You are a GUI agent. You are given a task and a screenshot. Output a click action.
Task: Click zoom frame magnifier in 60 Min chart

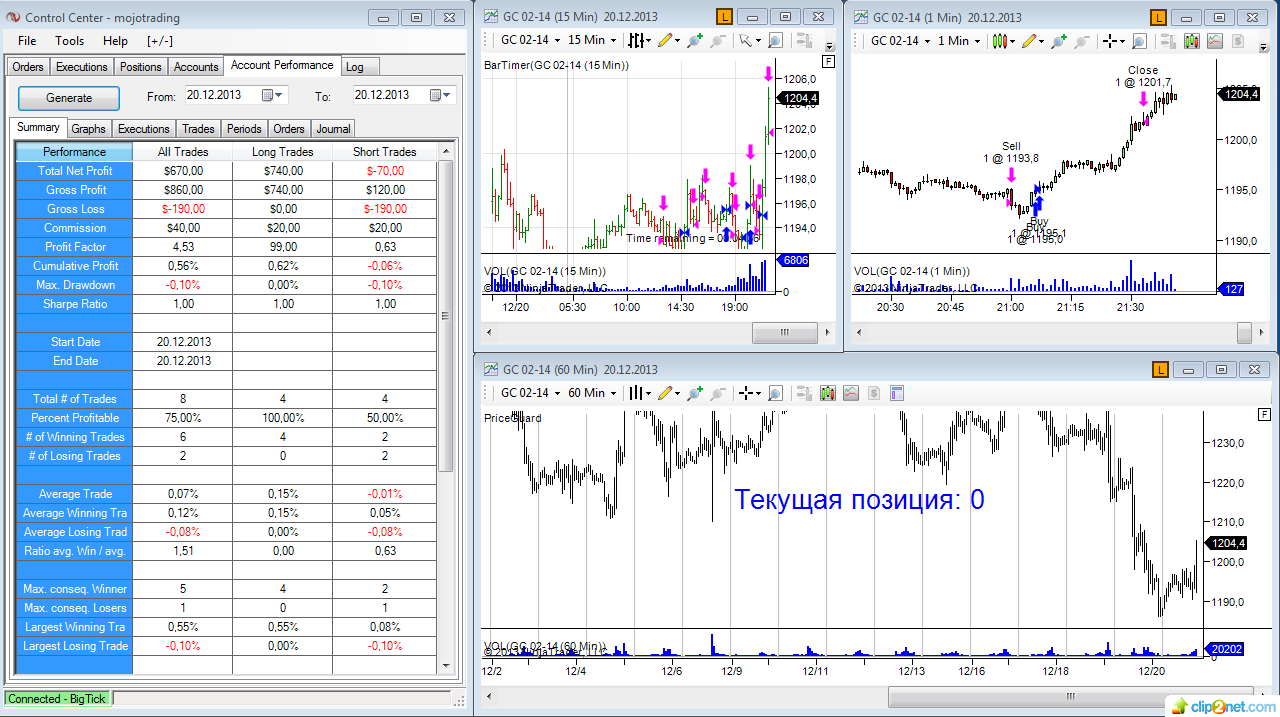(775, 393)
